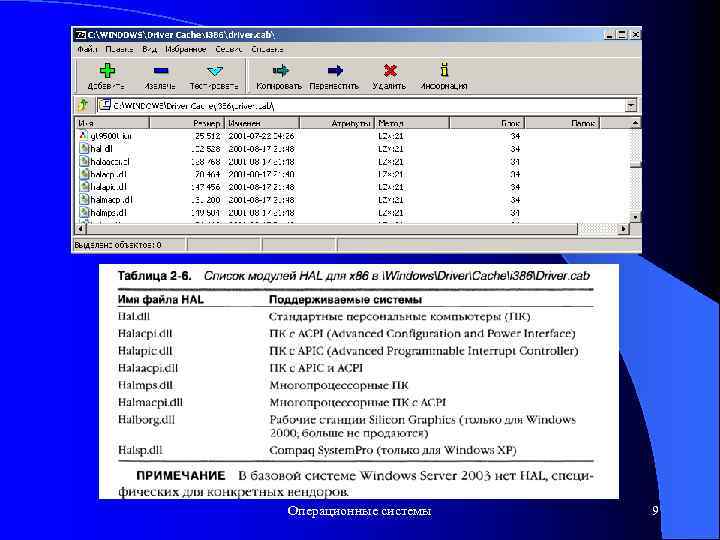The height and width of the screenshot is (540, 720).
Task: Click the vertical scrollbar up arrow
Action: point(635,123)
